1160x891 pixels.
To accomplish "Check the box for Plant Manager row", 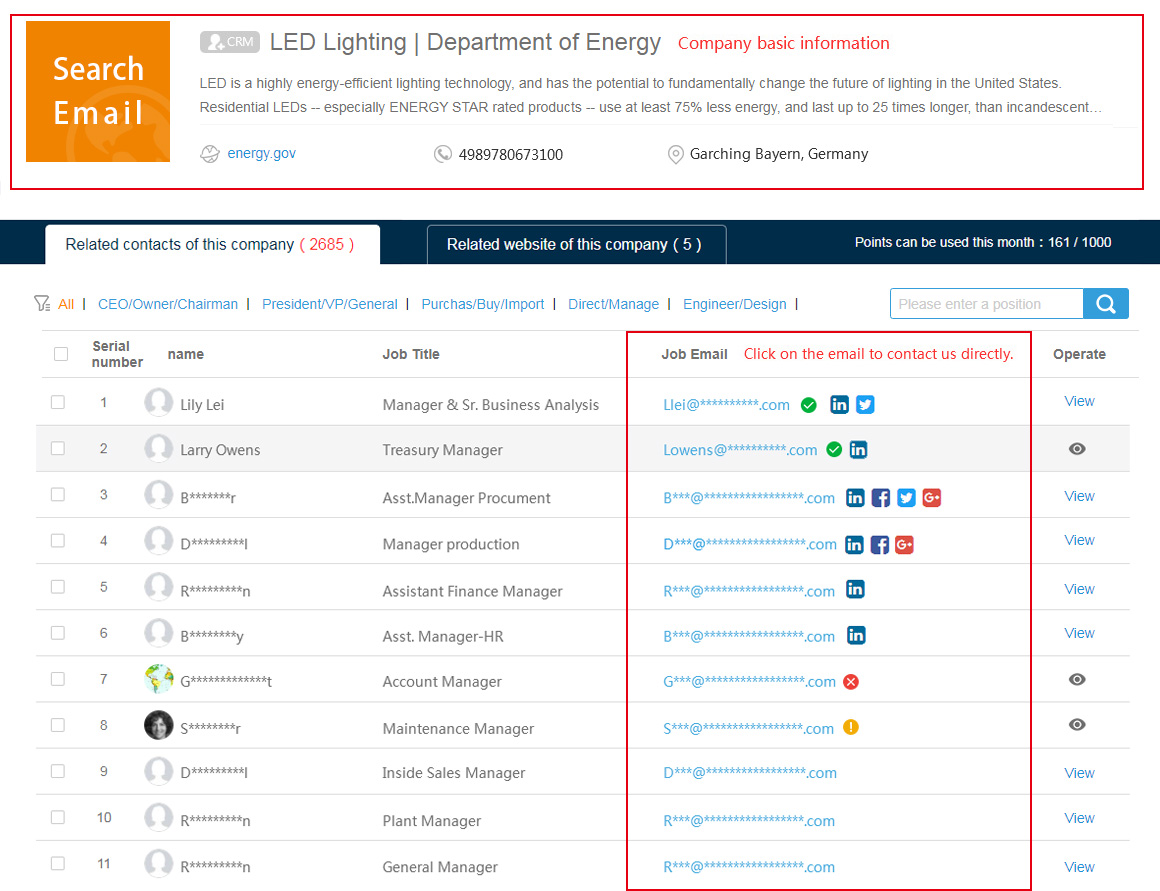I will (x=58, y=817).
